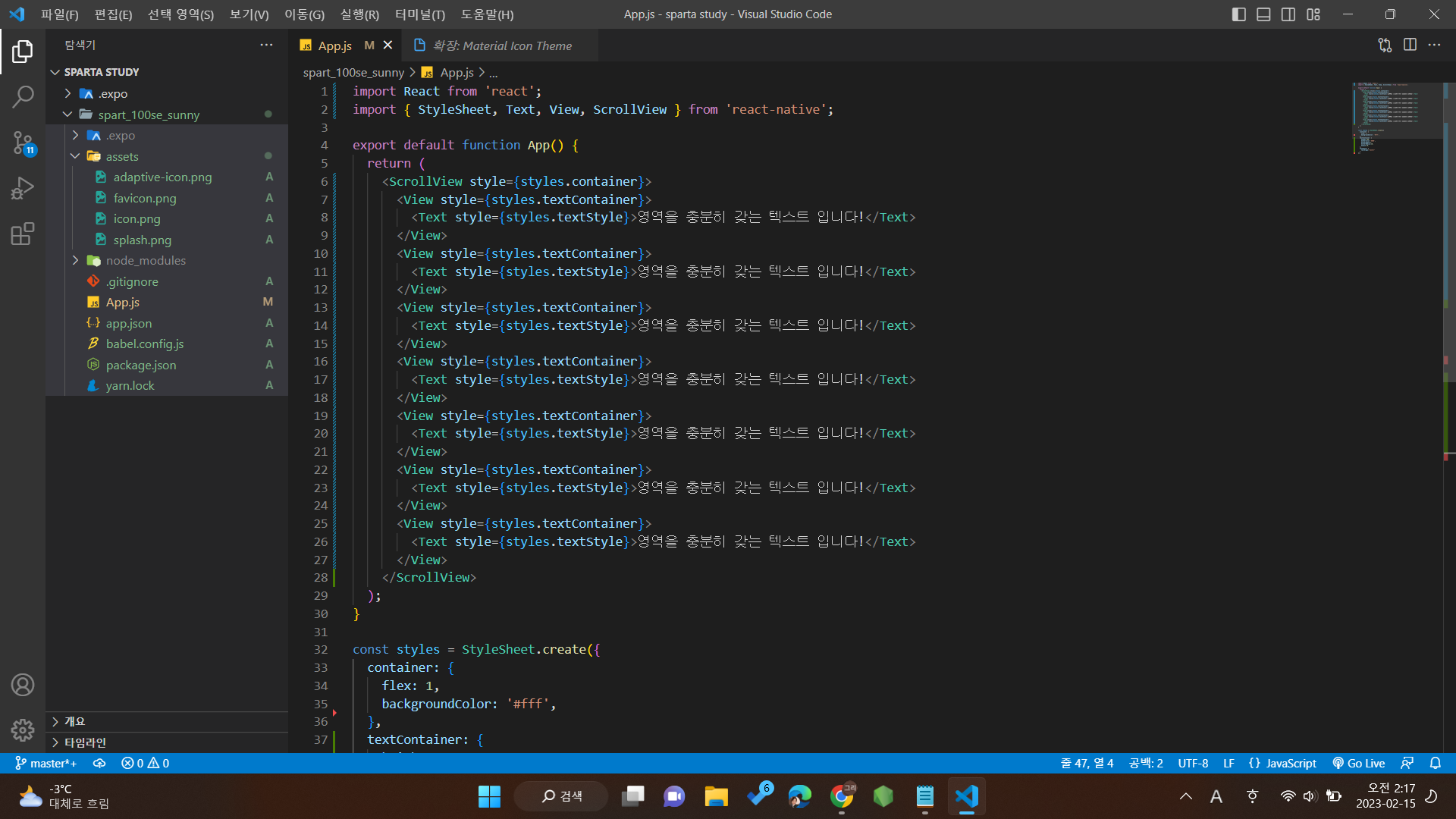Click the master branch indicator
The height and width of the screenshot is (819, 1456).
[46, 764]
